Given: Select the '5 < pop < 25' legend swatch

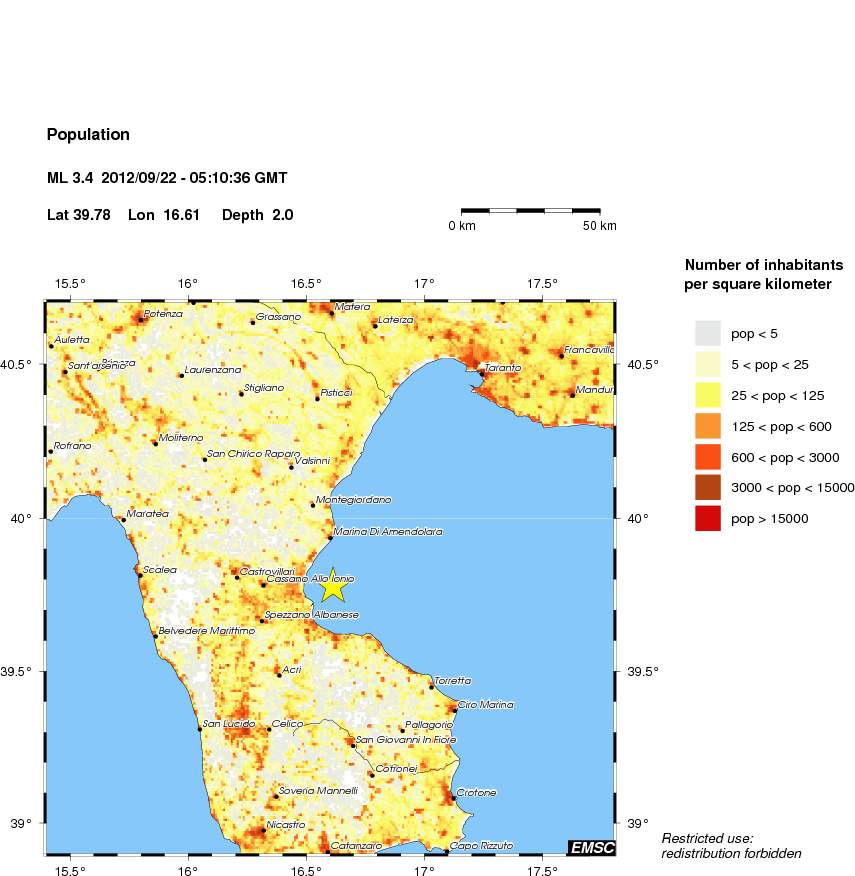Looking at the screenshot, I should click(x=708, y=364).
